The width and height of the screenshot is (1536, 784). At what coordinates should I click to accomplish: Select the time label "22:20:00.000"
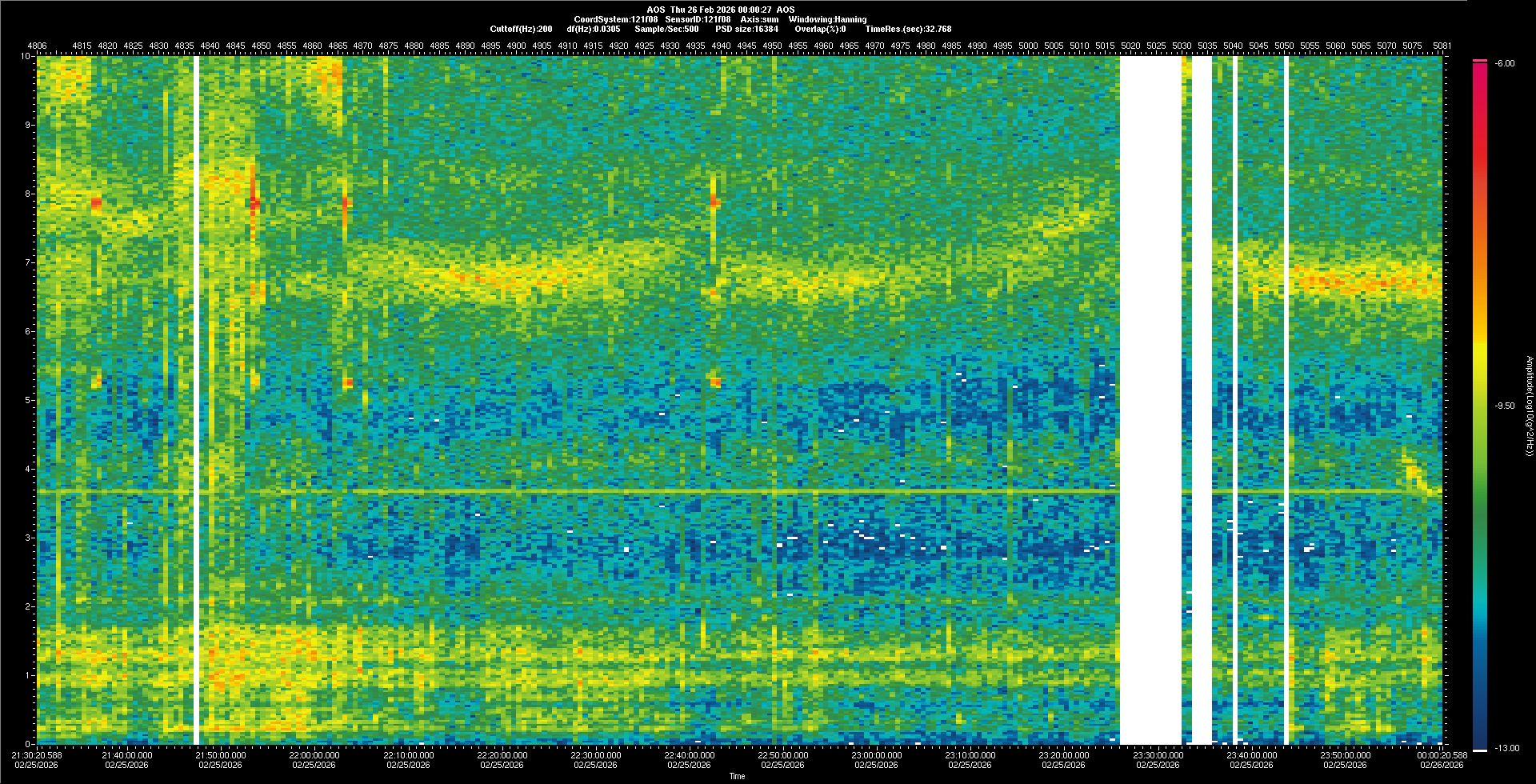pos(502,754)
